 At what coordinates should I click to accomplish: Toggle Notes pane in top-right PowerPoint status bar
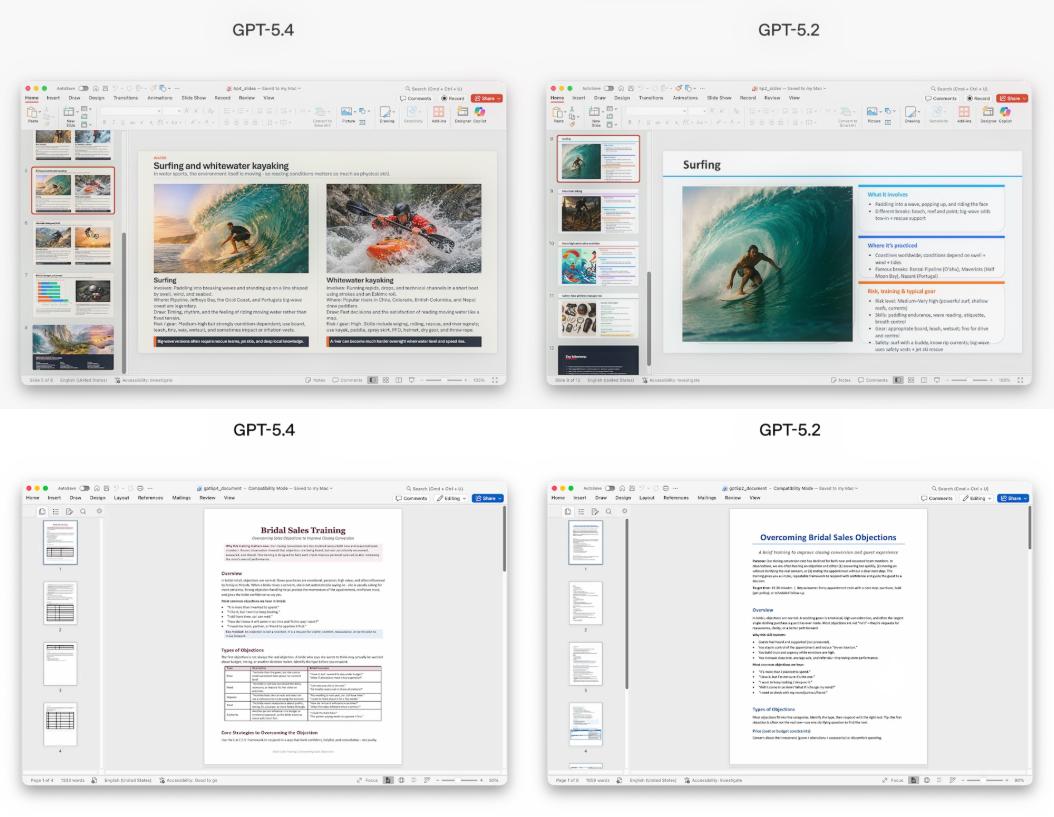838,380
